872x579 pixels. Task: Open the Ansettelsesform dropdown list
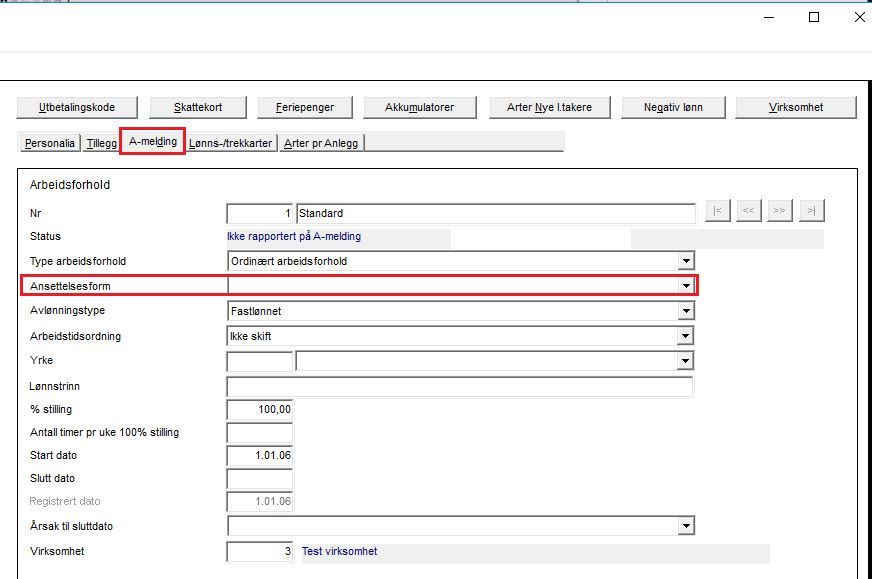686,286
